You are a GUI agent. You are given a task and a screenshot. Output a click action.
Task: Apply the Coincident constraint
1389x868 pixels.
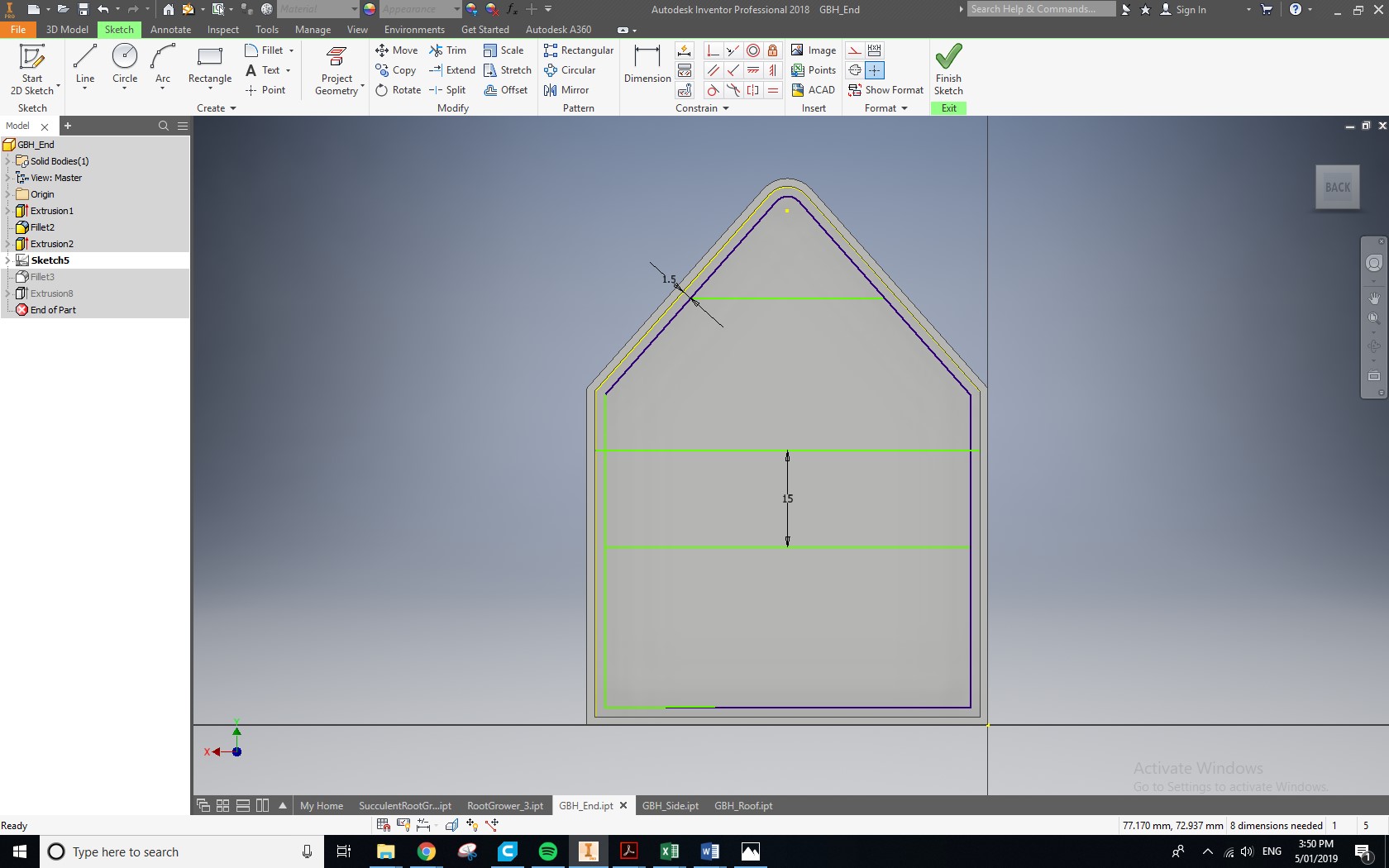713,50
